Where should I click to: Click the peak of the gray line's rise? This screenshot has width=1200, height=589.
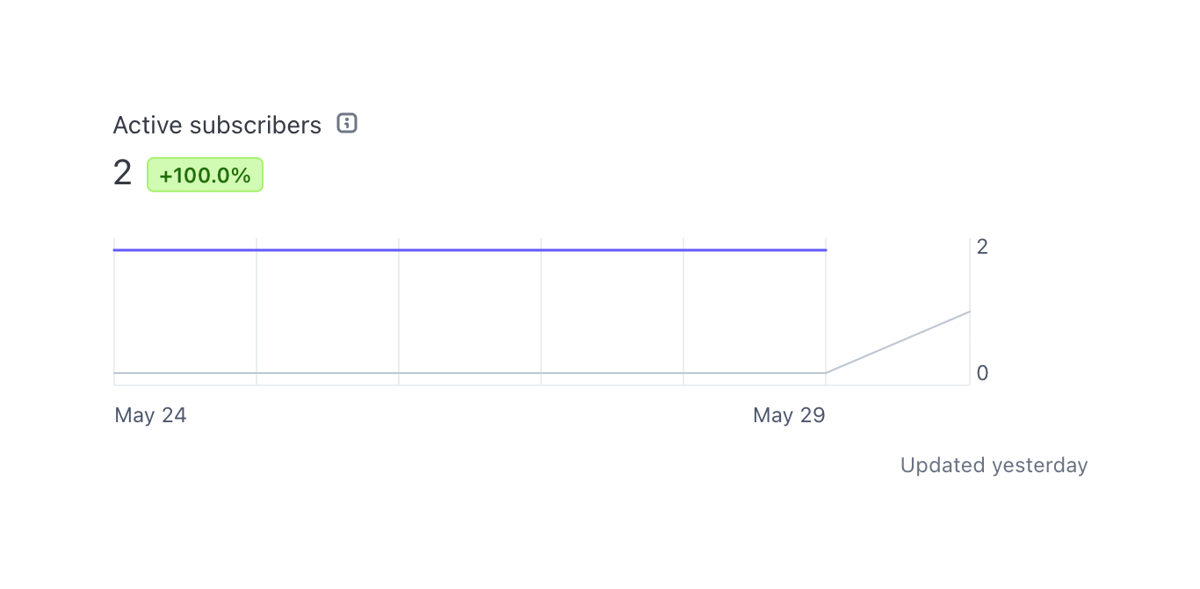point(970,312)
